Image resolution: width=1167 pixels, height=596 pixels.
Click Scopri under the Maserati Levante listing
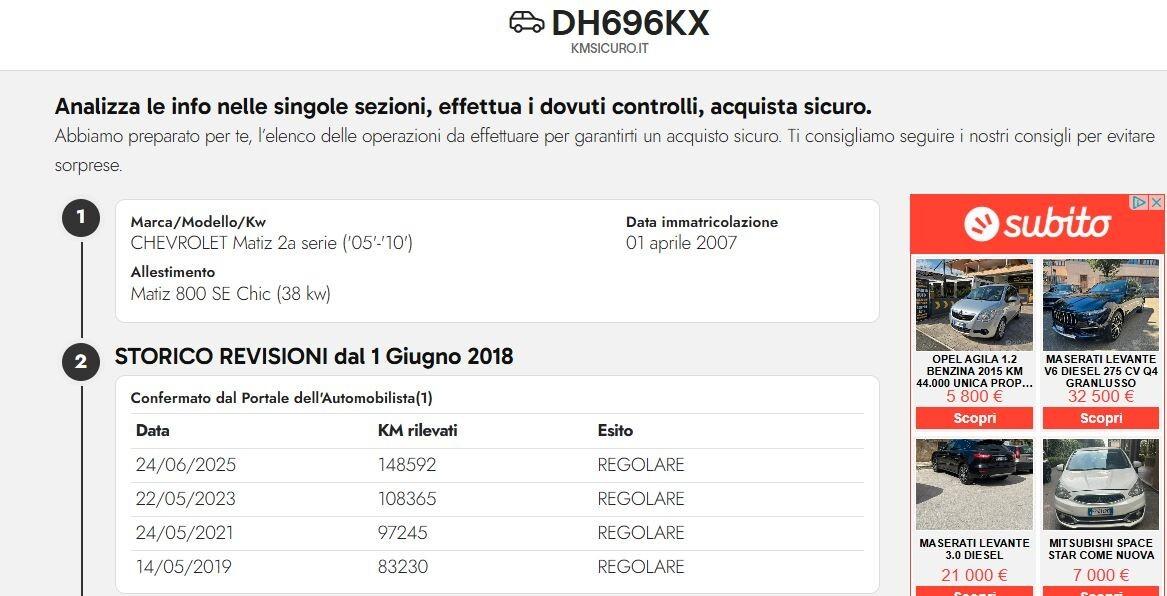click(x=1101, y=418)
